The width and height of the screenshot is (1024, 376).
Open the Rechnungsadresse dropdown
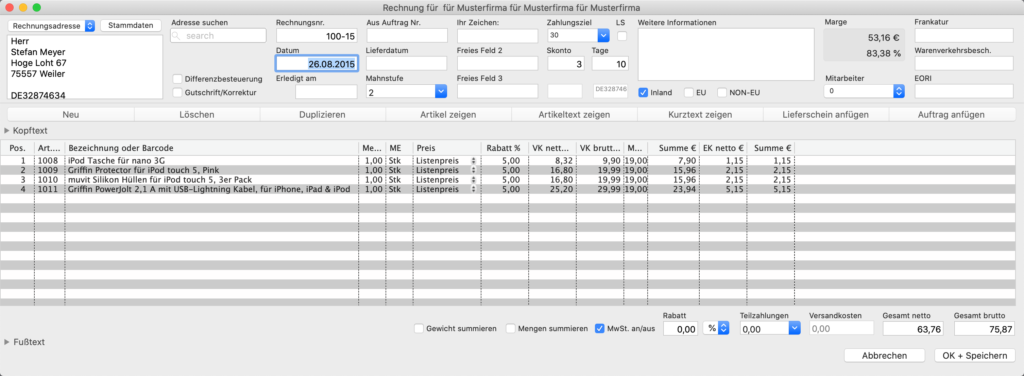pos(52,25)
